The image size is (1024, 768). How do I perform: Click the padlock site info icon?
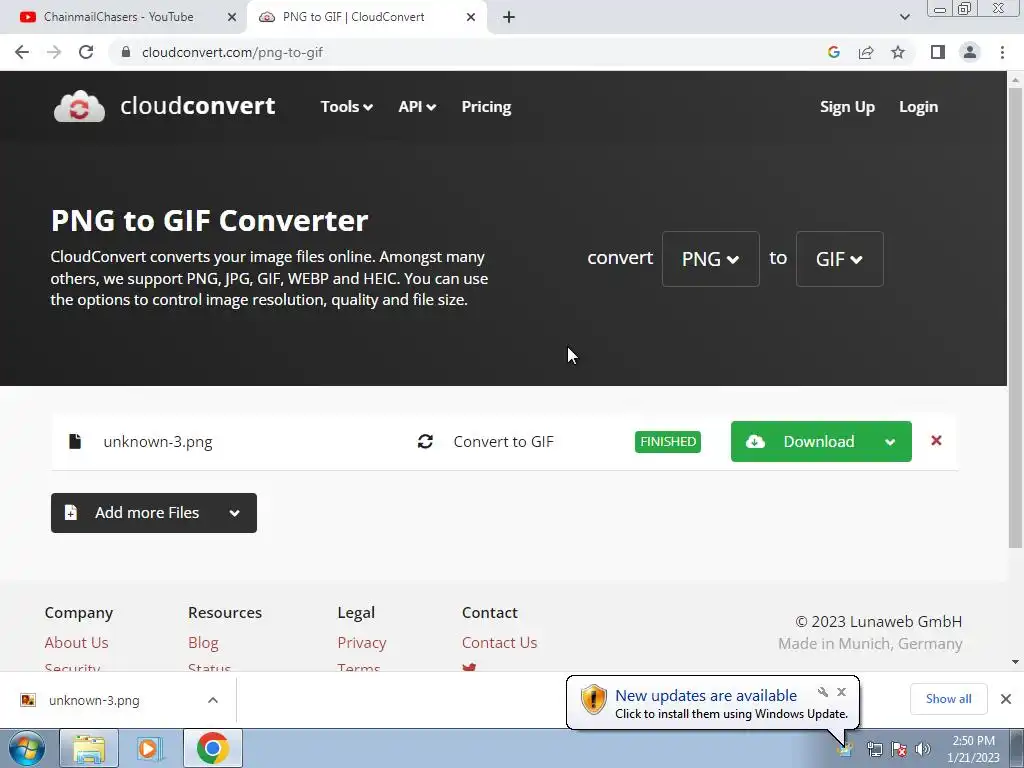pyautogui.click(x=126, y=52)
